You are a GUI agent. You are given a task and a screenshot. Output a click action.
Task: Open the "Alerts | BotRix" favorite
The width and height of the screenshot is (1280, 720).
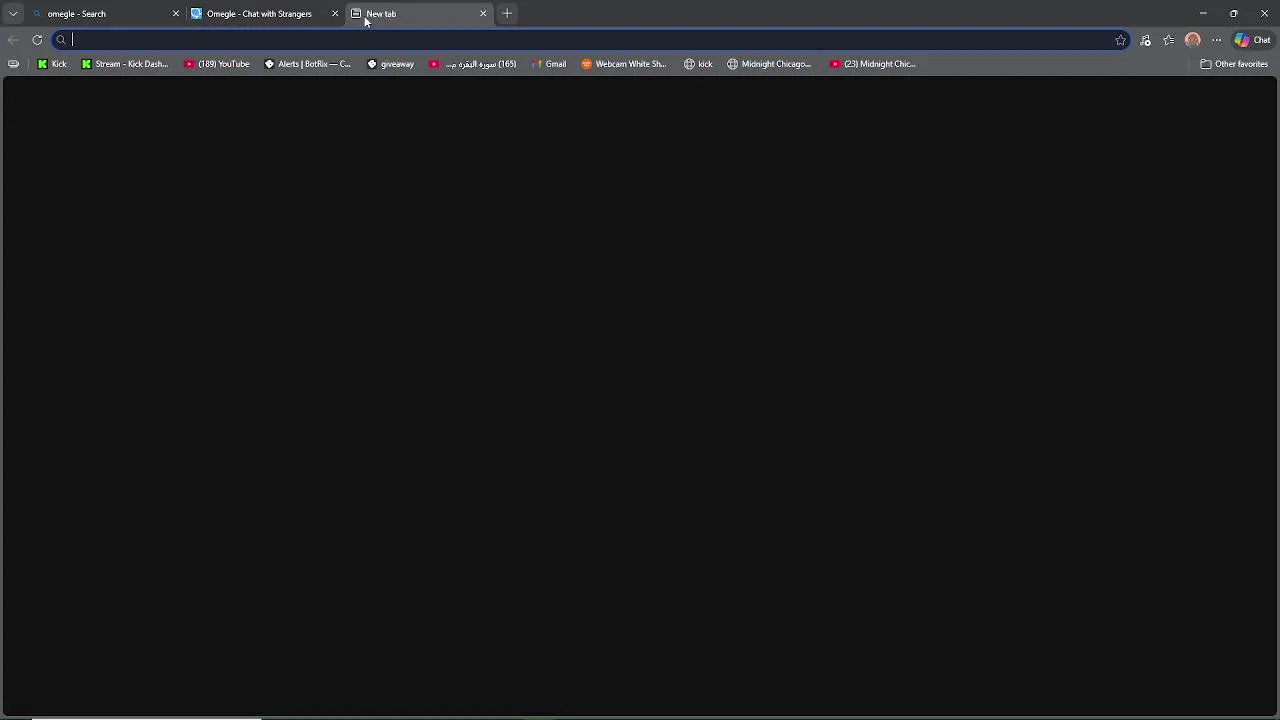307,64
